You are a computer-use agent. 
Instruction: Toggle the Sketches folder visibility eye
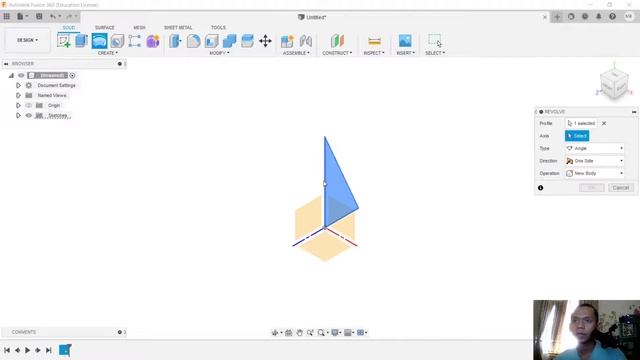(x=29, y=116)
